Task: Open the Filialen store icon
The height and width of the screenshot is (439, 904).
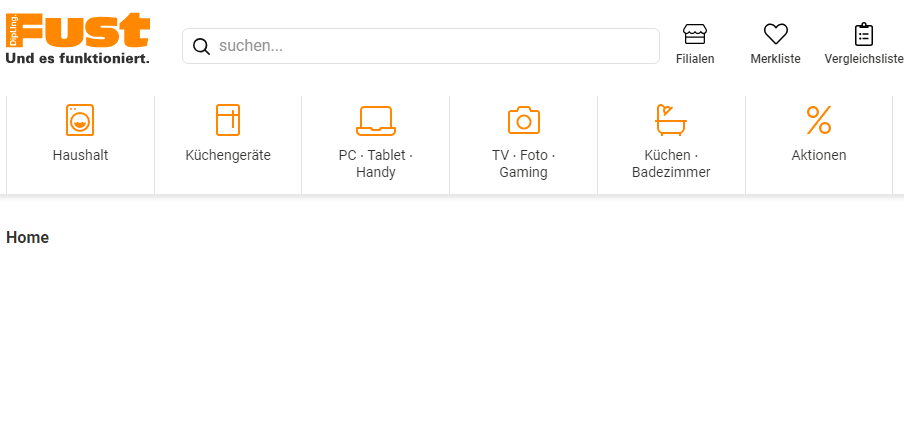Action: pos(695,34)
